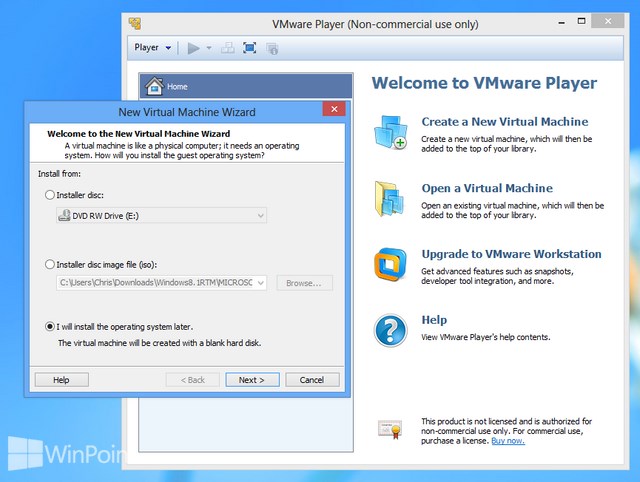Maximize the VMware Player window

(x=581, y=21)
